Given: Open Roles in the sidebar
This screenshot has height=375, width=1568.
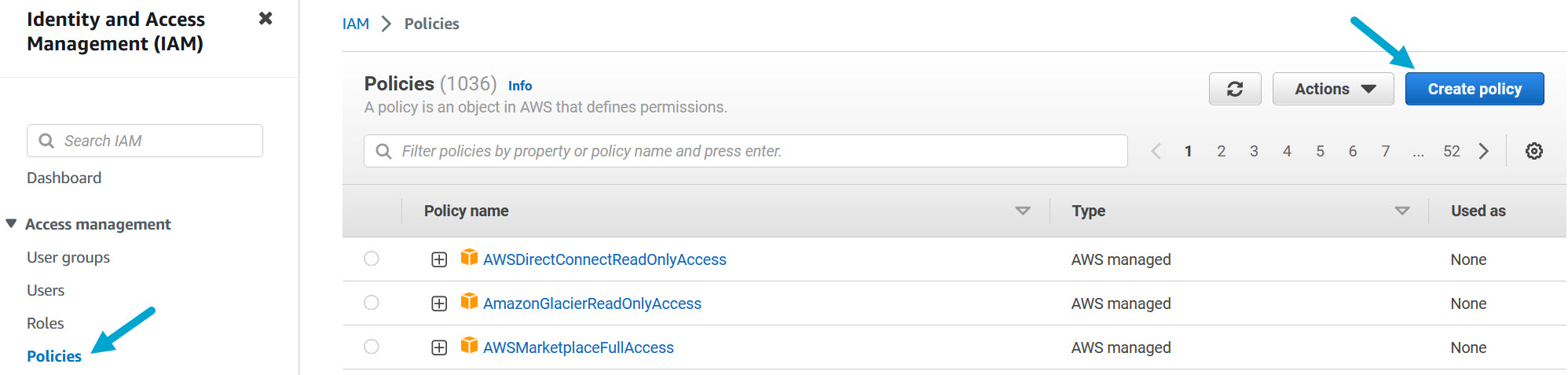Looking at the screenshot, I should [46, 323].
